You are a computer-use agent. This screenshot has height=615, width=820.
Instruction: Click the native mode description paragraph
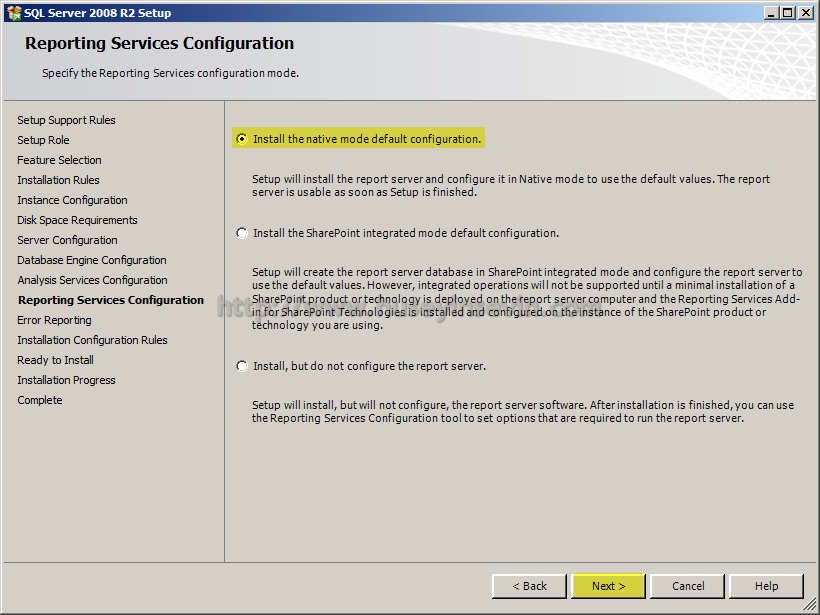click(511, 186)
